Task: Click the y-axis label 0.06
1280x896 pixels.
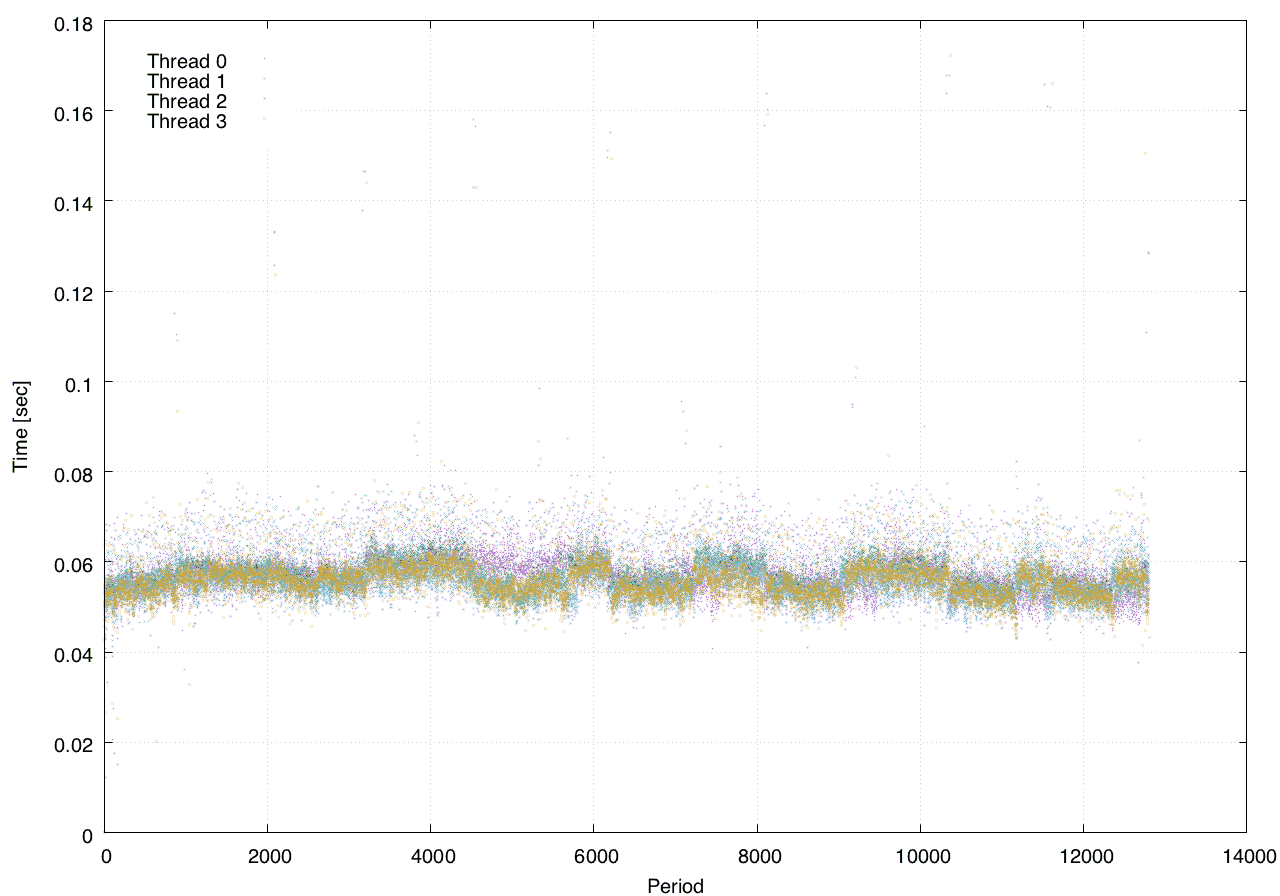Action: [73, 563]
